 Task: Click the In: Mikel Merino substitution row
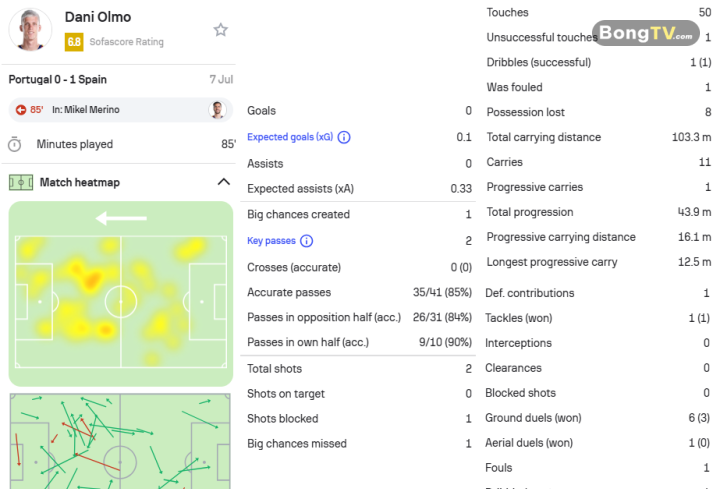[x=121, y=110]
